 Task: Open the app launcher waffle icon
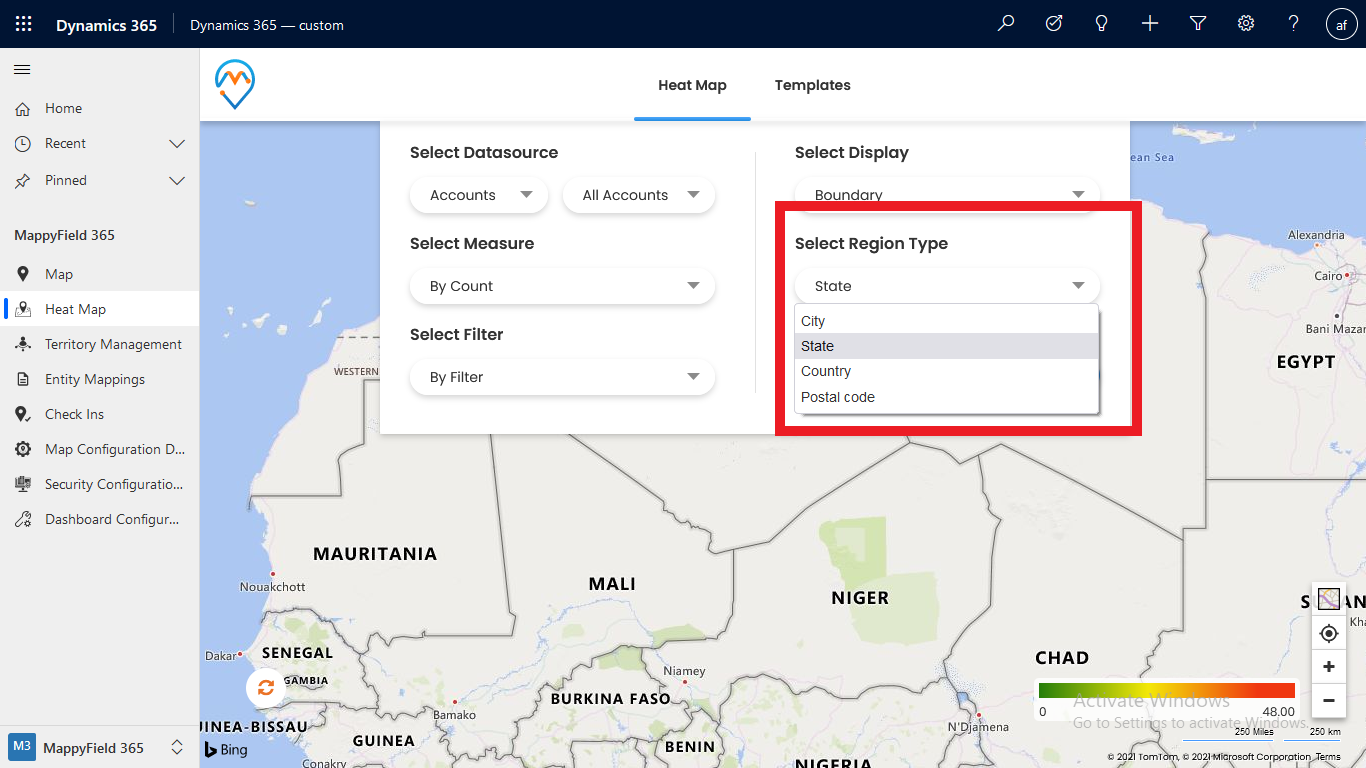coord(24,24)
